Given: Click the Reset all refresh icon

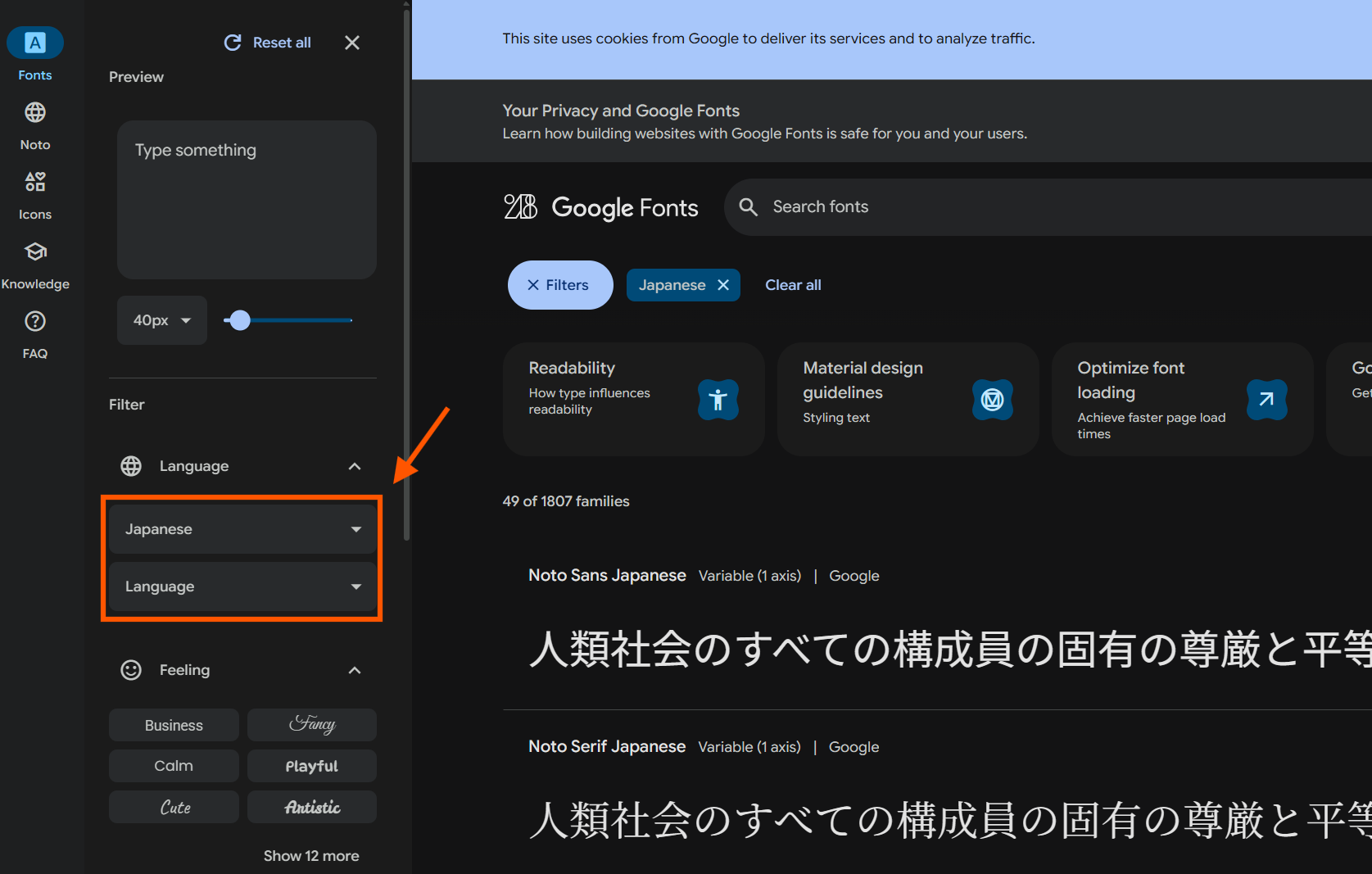Looking at the screenshot, I should point(233,43).
